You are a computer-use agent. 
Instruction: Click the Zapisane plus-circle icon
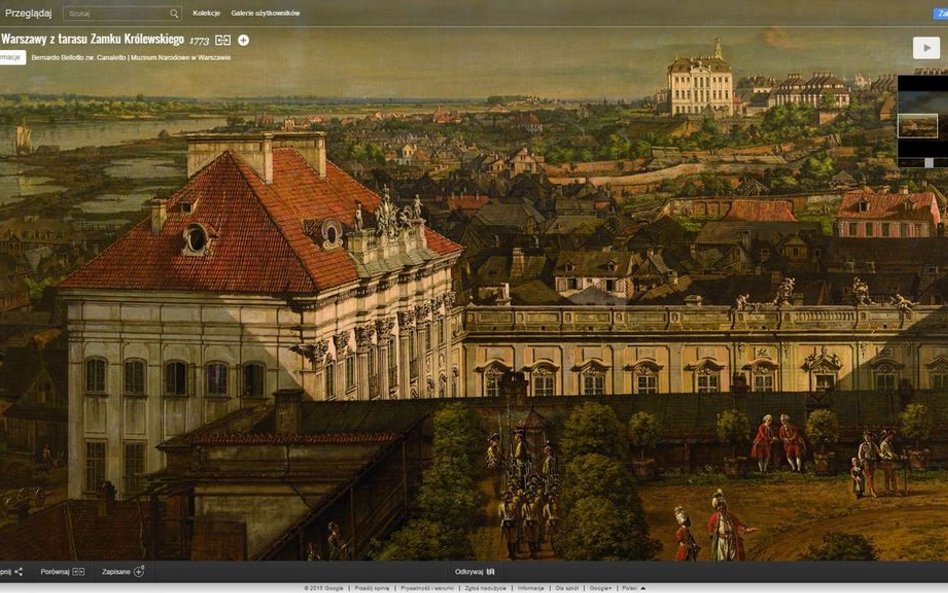[139, 571]
